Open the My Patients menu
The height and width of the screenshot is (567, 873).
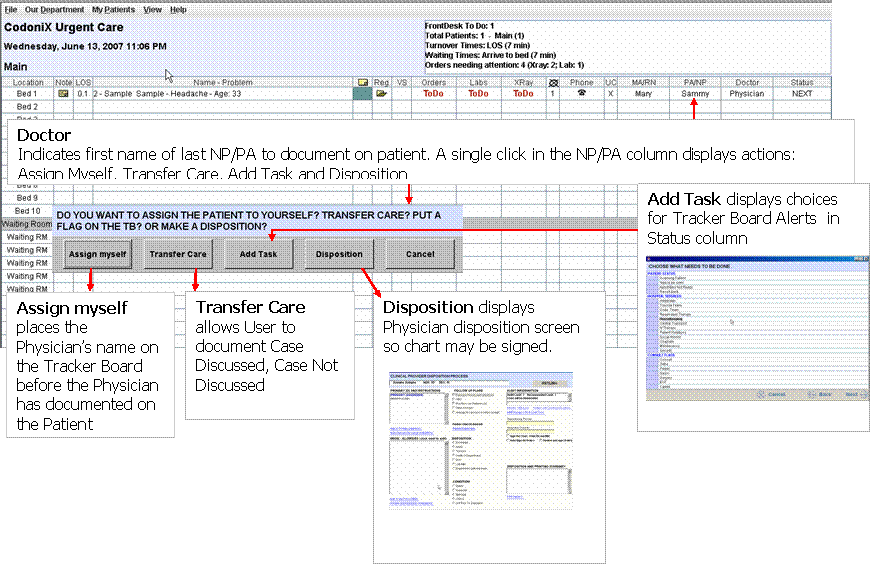point(111,9)
